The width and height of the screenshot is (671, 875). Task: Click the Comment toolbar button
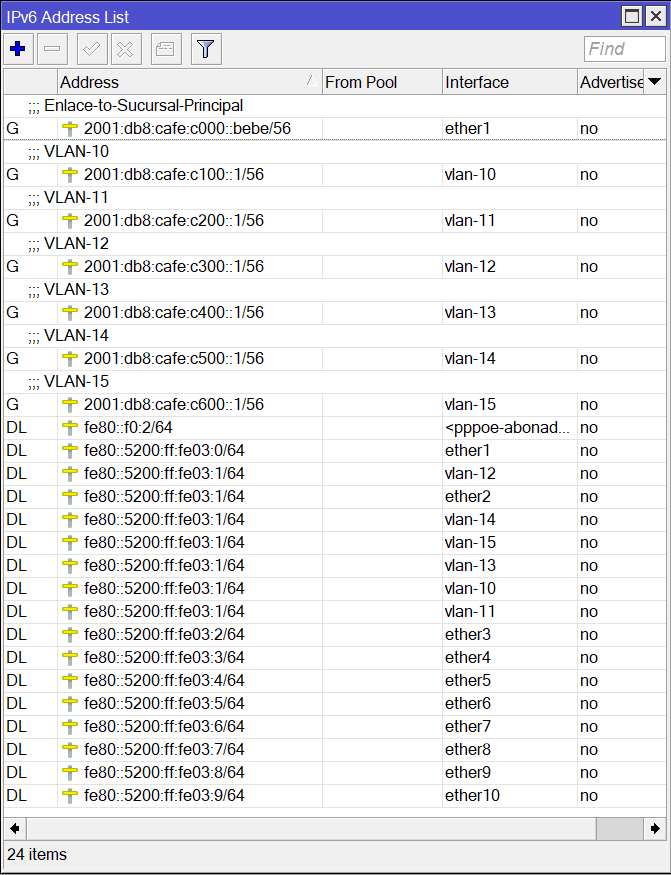166,48
